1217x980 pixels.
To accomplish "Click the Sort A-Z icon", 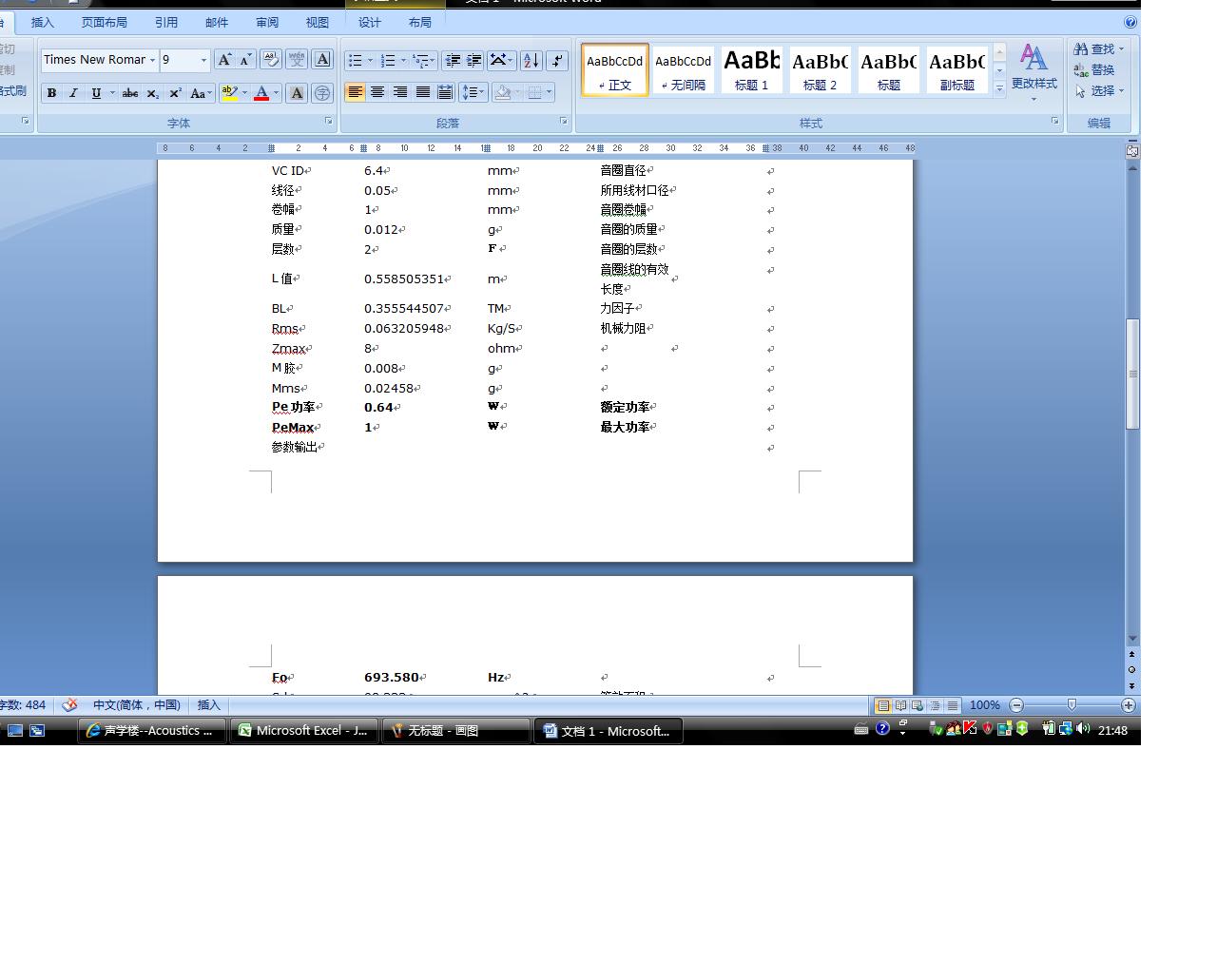I will [x=531, y=61].
